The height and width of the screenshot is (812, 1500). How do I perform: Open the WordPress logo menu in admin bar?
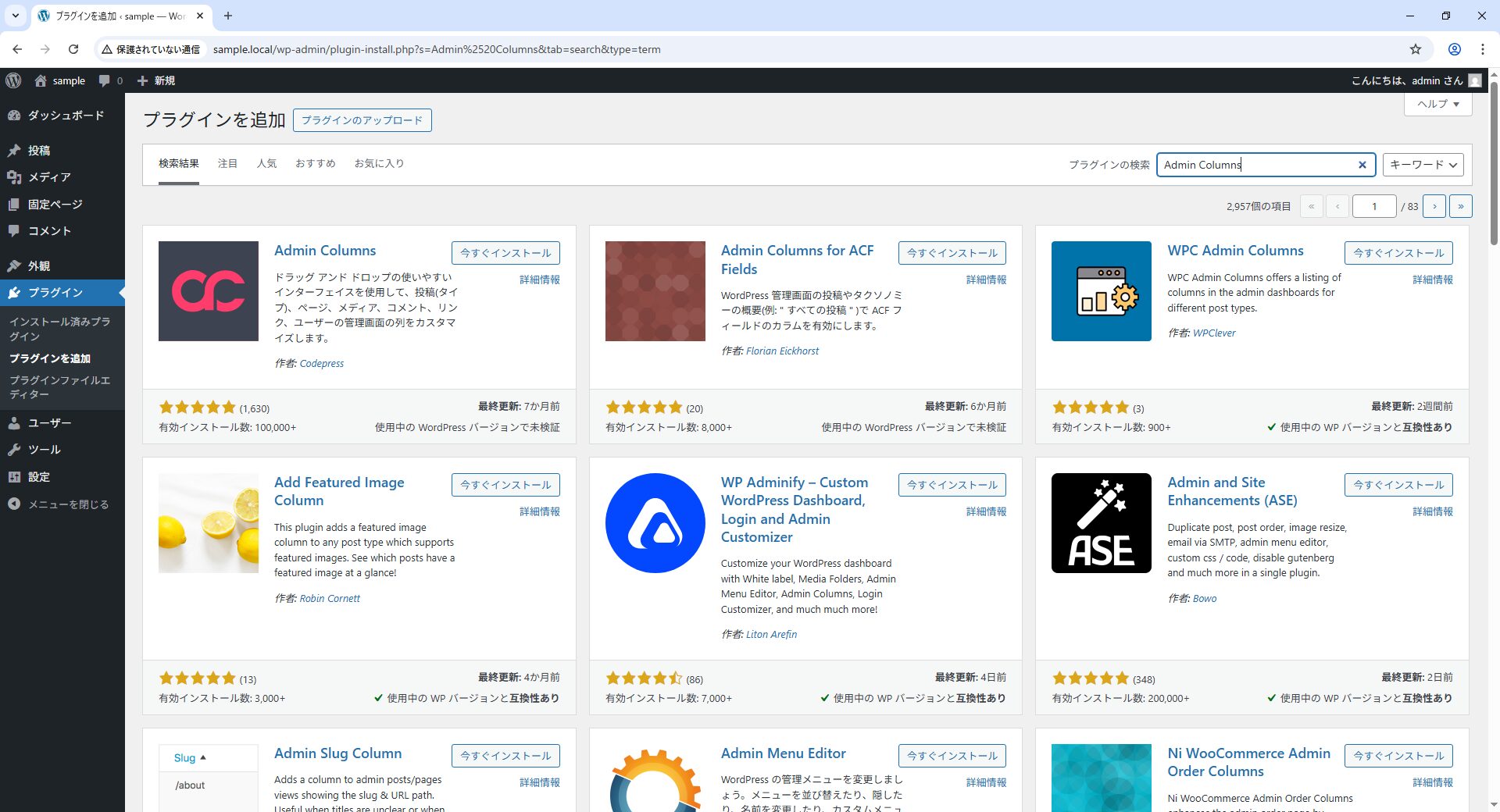(x=13, y=80)
